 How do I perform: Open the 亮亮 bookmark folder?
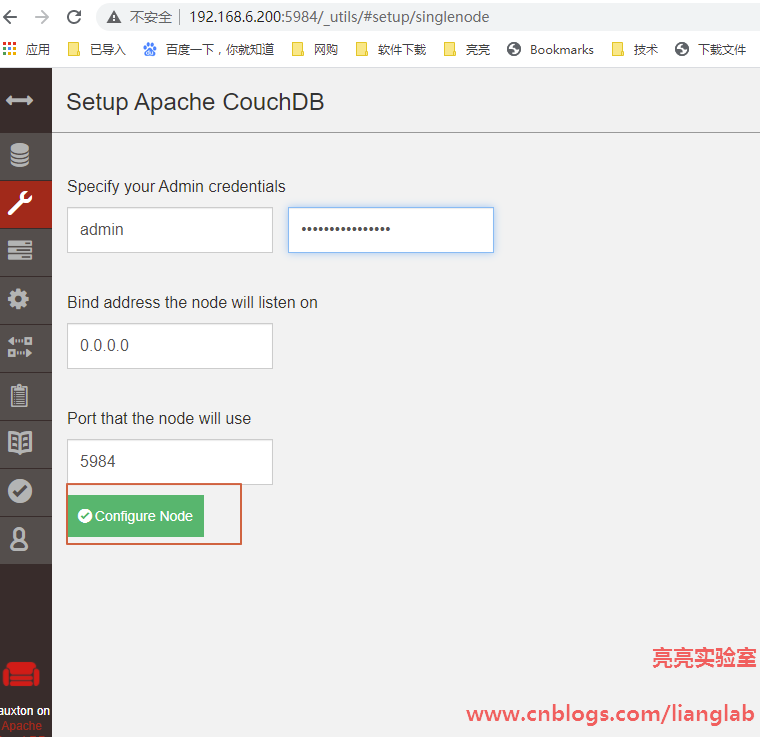pyautogui.click(x=467, y=49)
